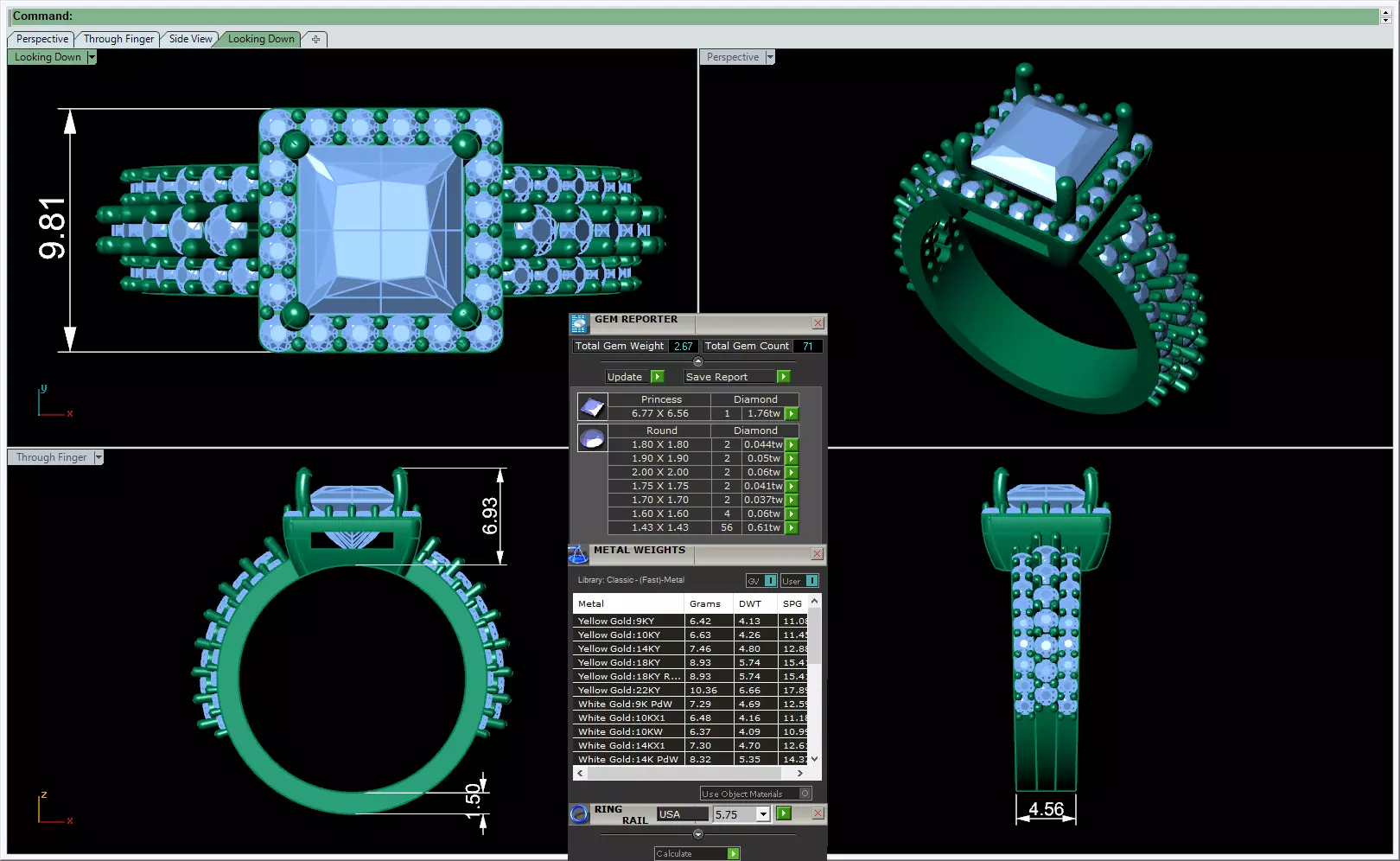This screenshot has height=861, width=1400.
Task: Select the Yellow Gold:9KY row
Action: 691,622
